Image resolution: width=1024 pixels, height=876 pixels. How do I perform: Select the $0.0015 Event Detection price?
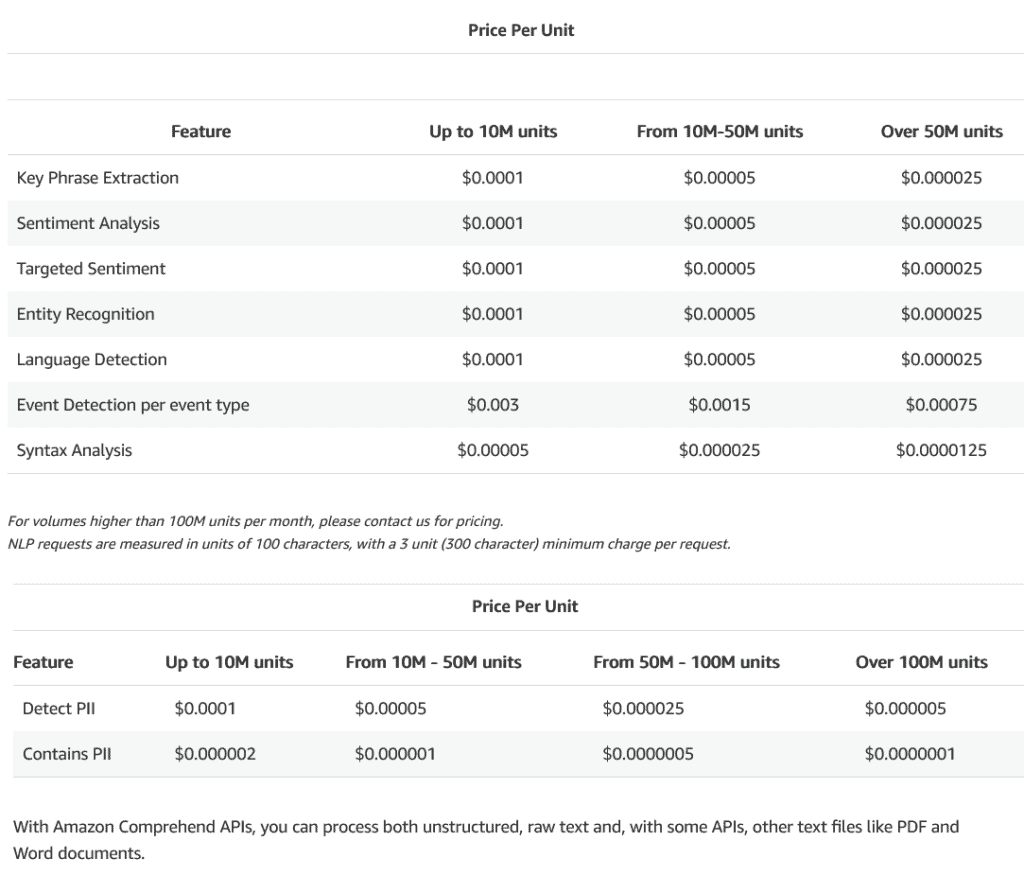click(720, 405)
